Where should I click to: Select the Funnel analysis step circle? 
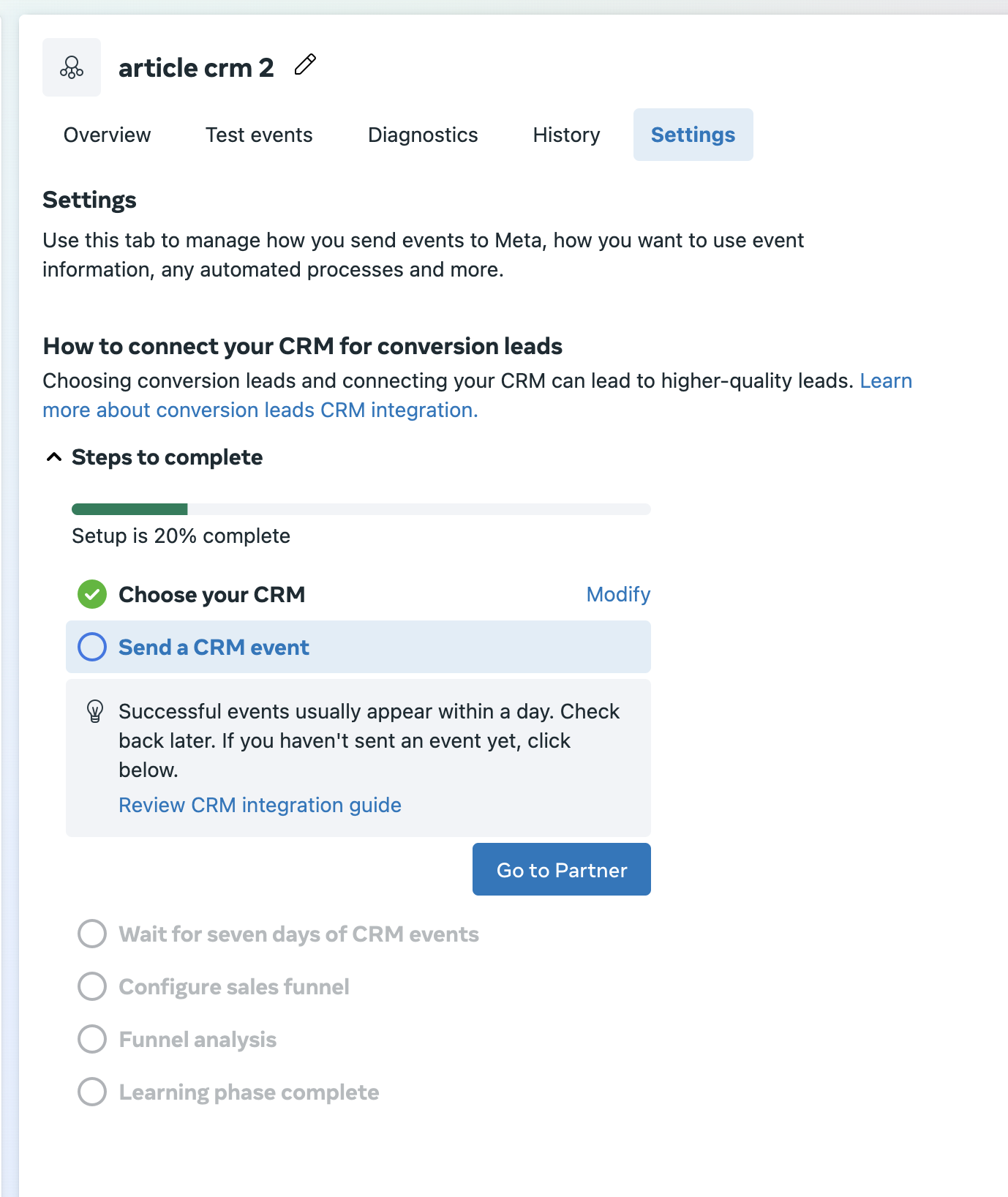[x=92, y=1039]
